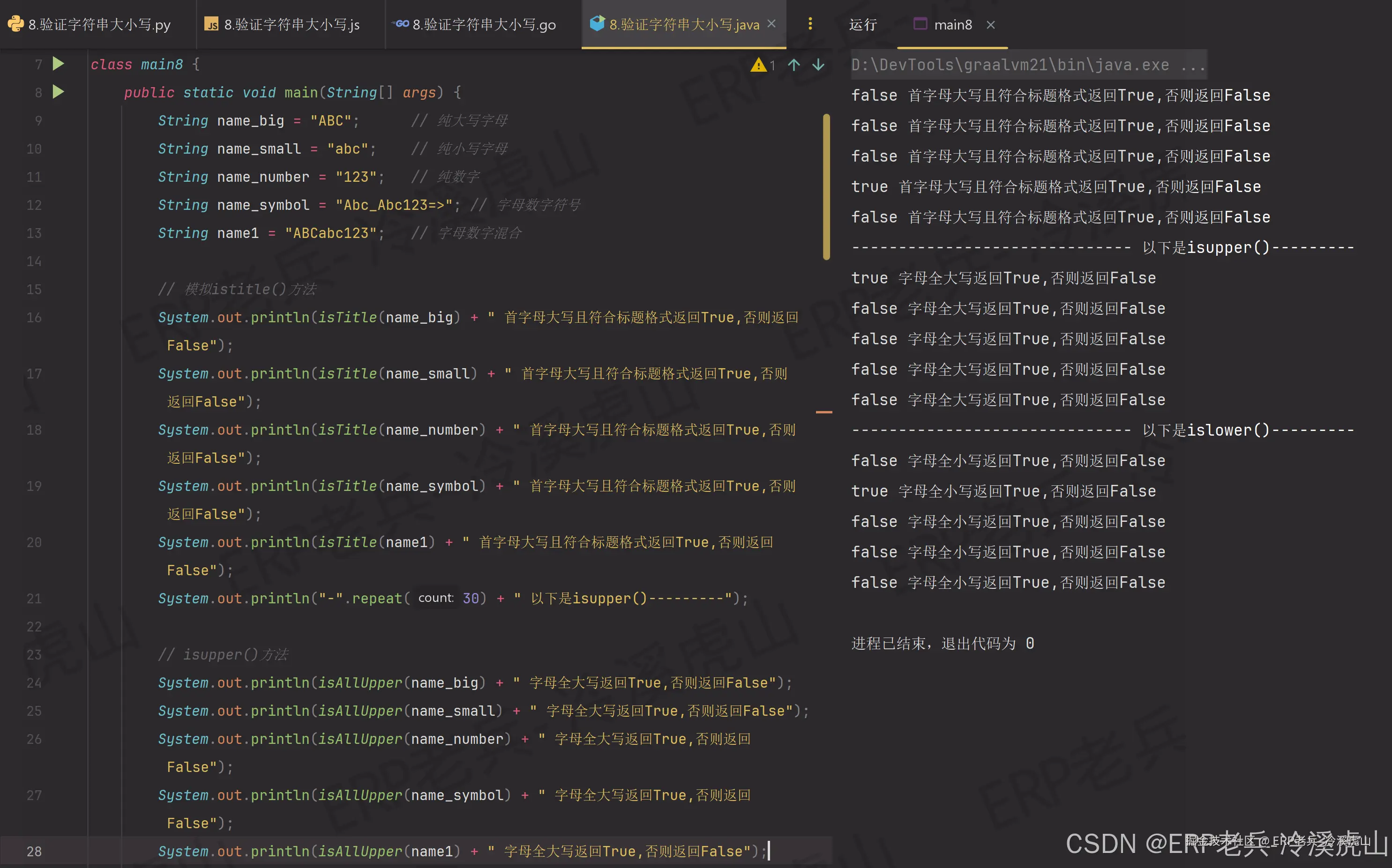Click the isTitle call on line 16

pos(347,318)
